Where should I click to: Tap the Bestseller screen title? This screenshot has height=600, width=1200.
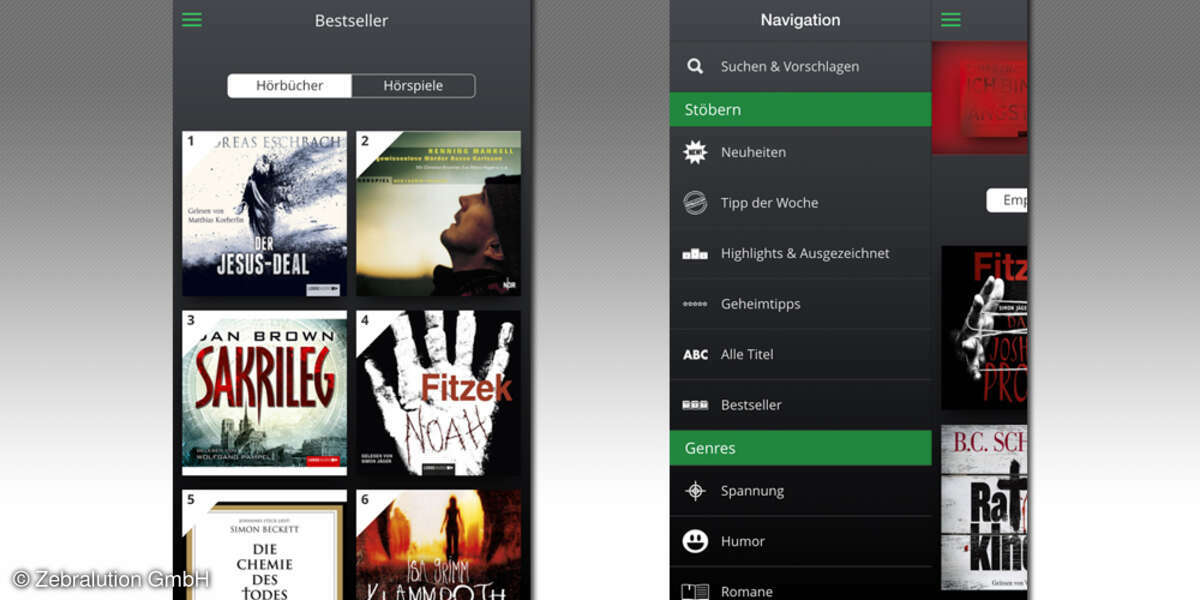pyautogui.click(x=351, y=20)
